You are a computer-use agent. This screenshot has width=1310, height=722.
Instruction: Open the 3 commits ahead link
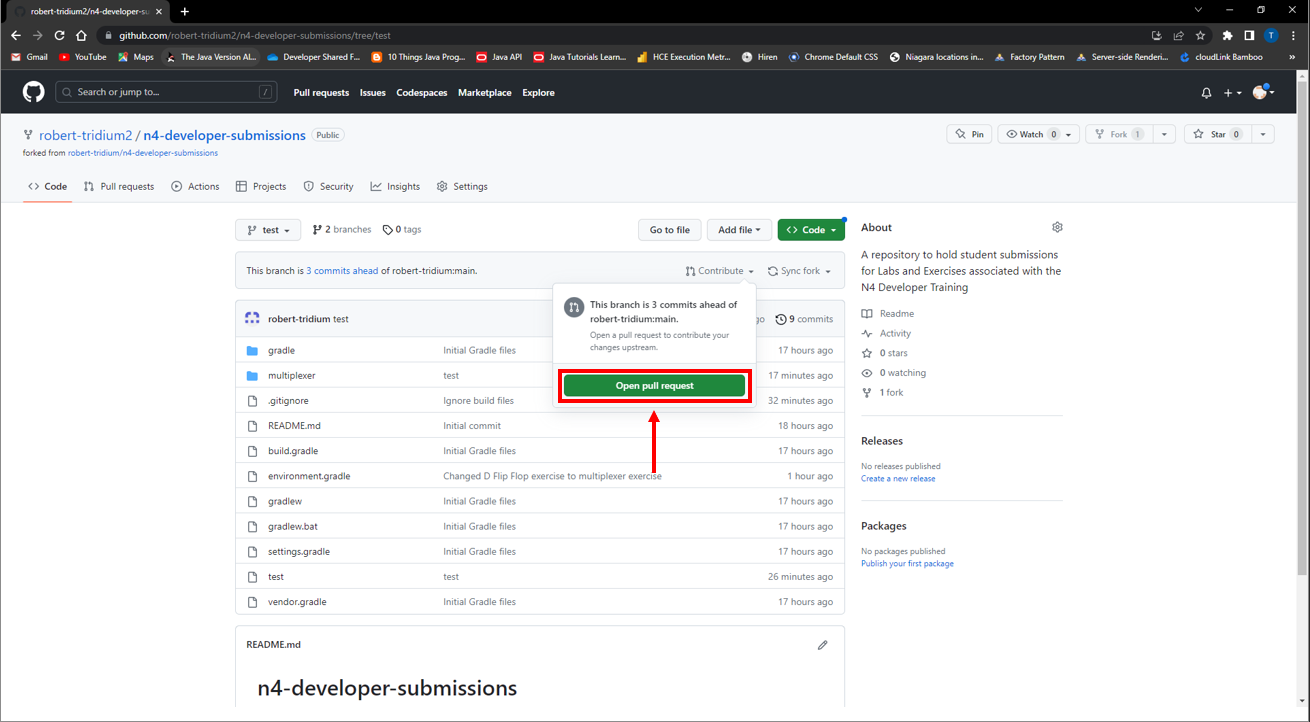342,271
